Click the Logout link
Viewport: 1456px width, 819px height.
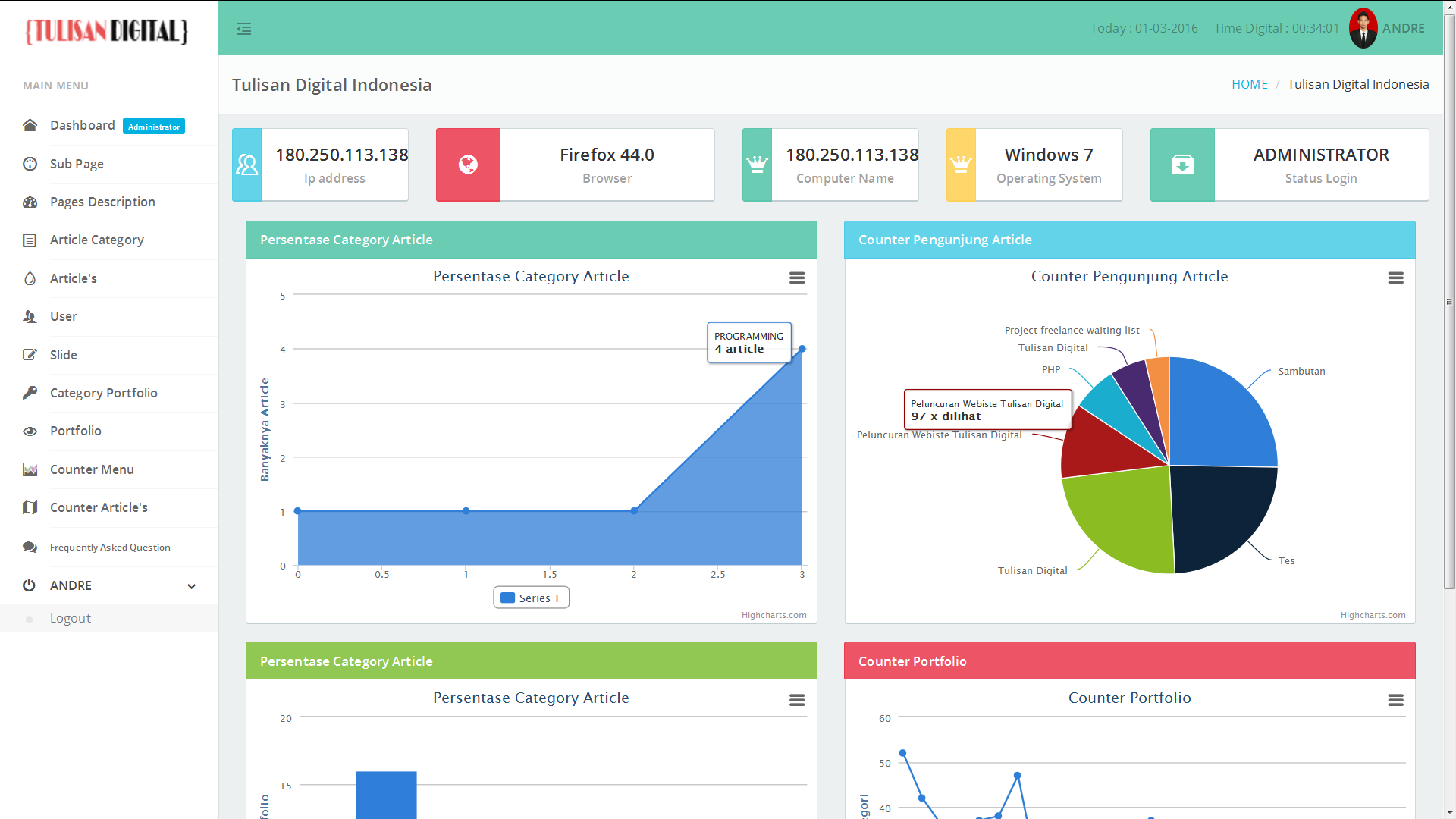tap(71, 618)
